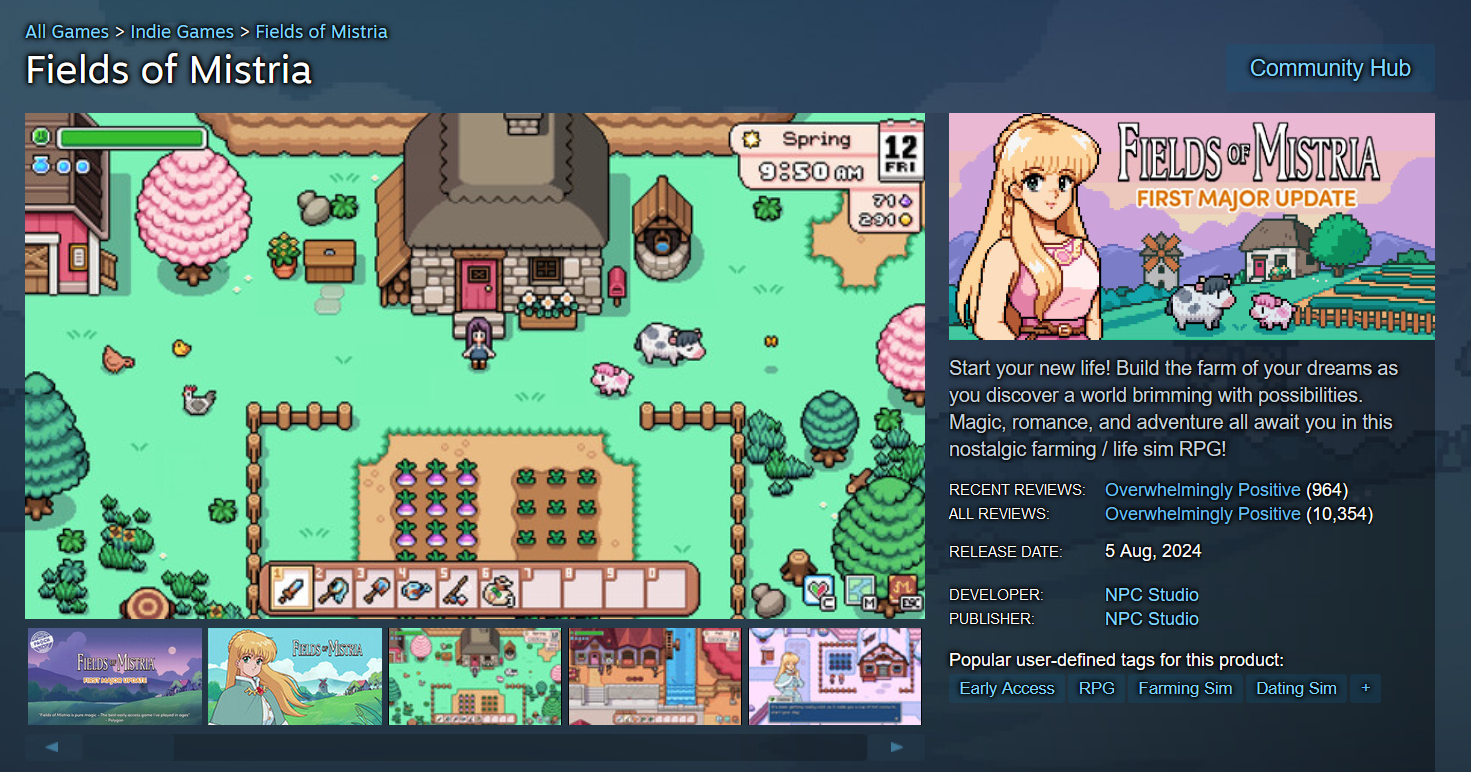Click the green stamina bar in game HUD

[x=131, y=138]
